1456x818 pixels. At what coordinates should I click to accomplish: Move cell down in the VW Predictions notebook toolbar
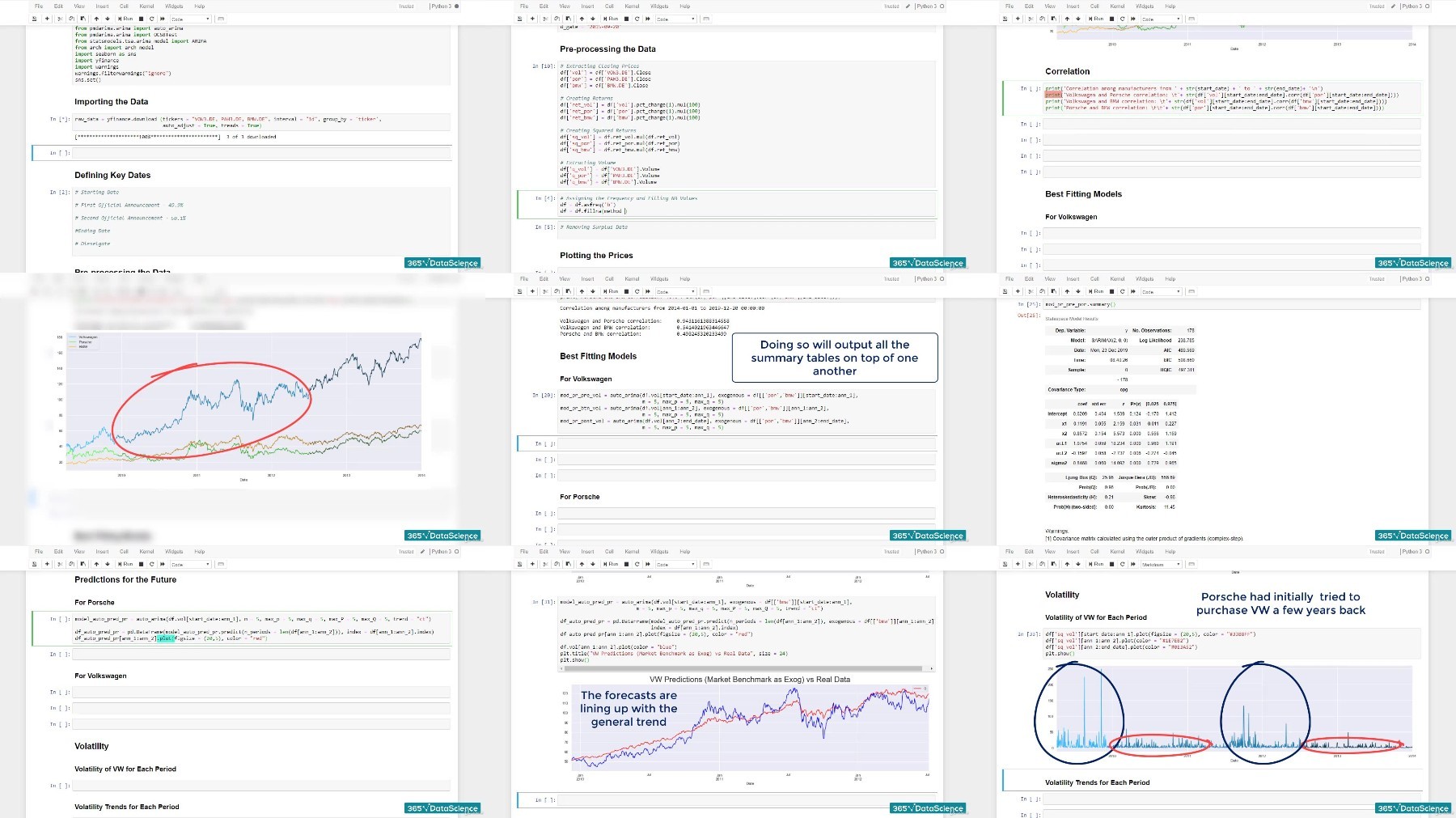[593, 564]
